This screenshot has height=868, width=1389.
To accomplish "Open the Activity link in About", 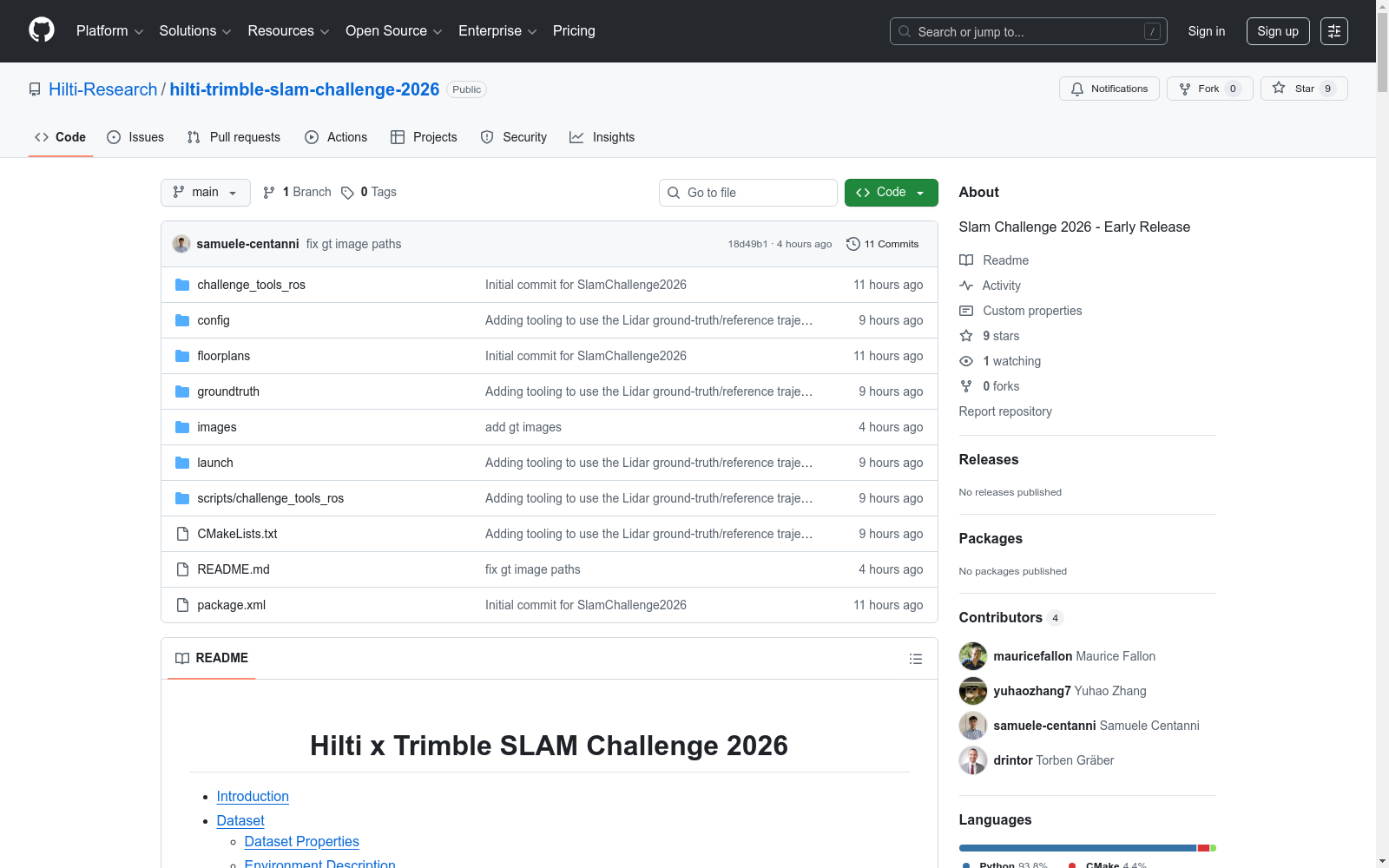I will [x=1002, y=286].
